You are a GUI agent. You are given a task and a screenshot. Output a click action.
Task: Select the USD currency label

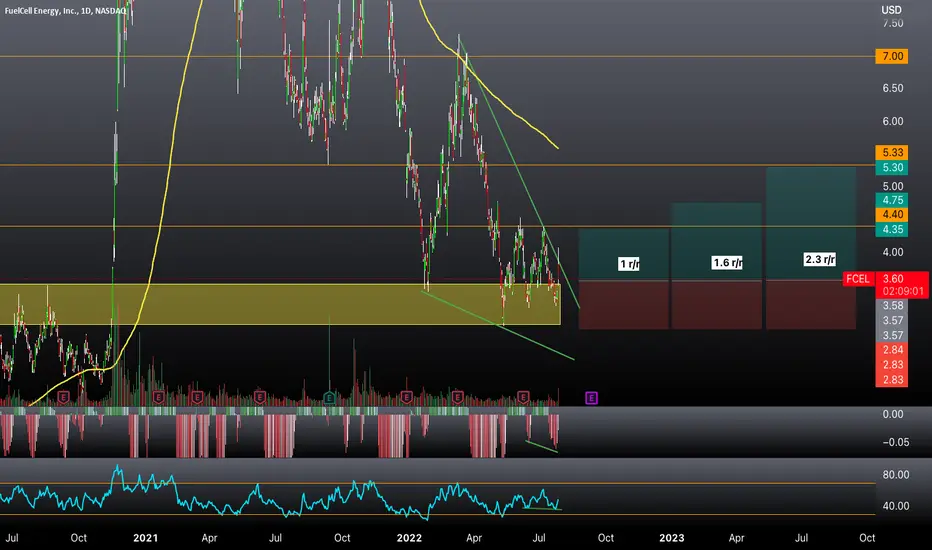coord(891,10)
